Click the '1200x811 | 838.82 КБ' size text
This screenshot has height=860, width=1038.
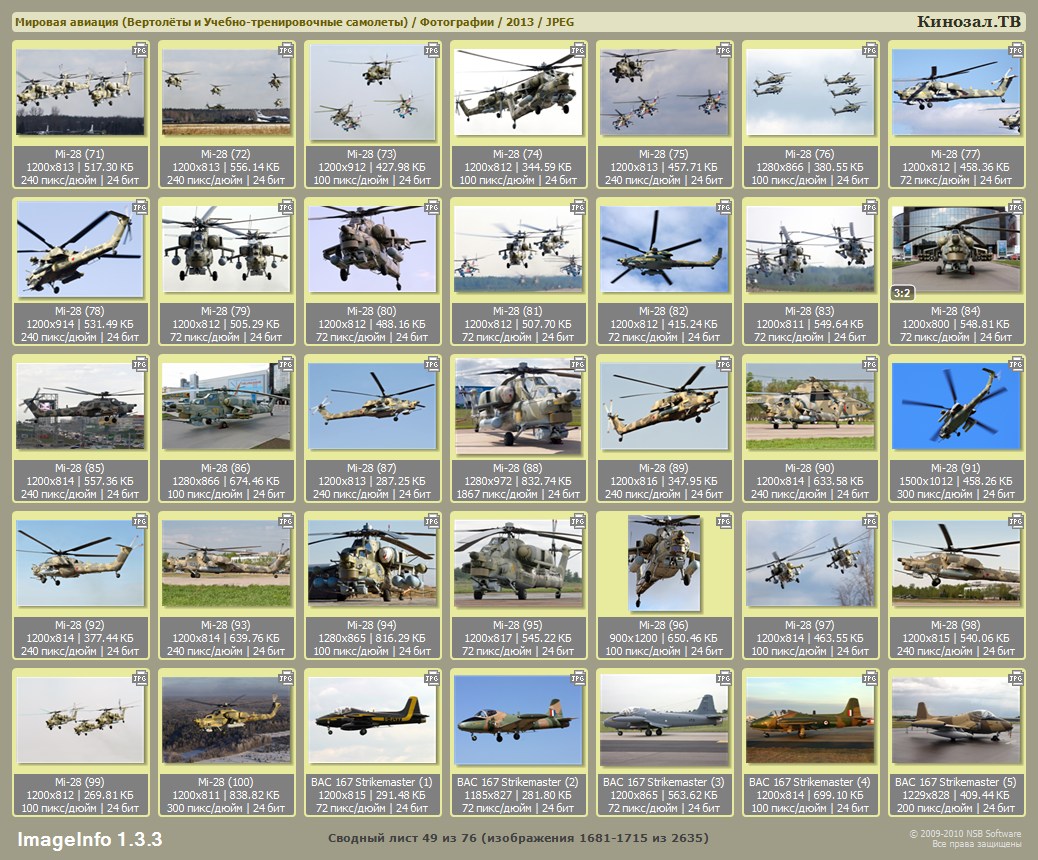pos(226,794)
